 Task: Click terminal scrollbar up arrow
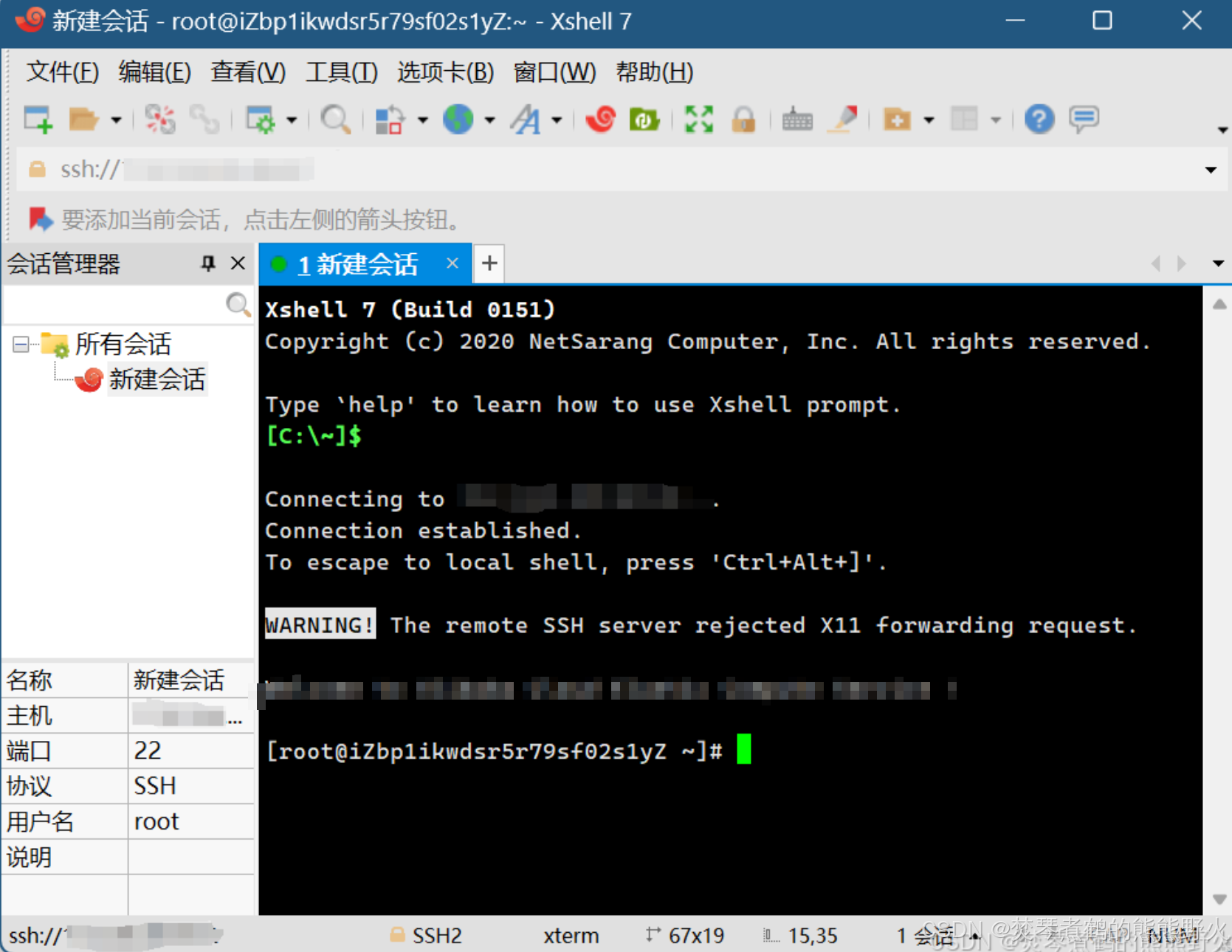pos(1219,304)
